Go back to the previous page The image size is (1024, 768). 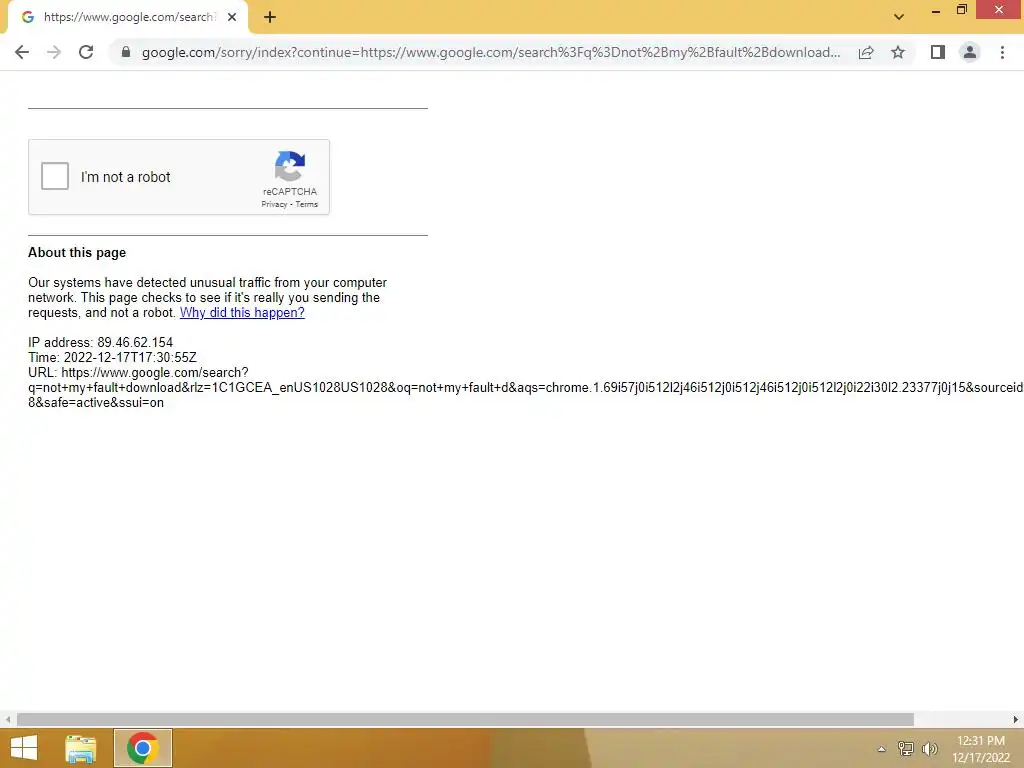tap(22, 52)
